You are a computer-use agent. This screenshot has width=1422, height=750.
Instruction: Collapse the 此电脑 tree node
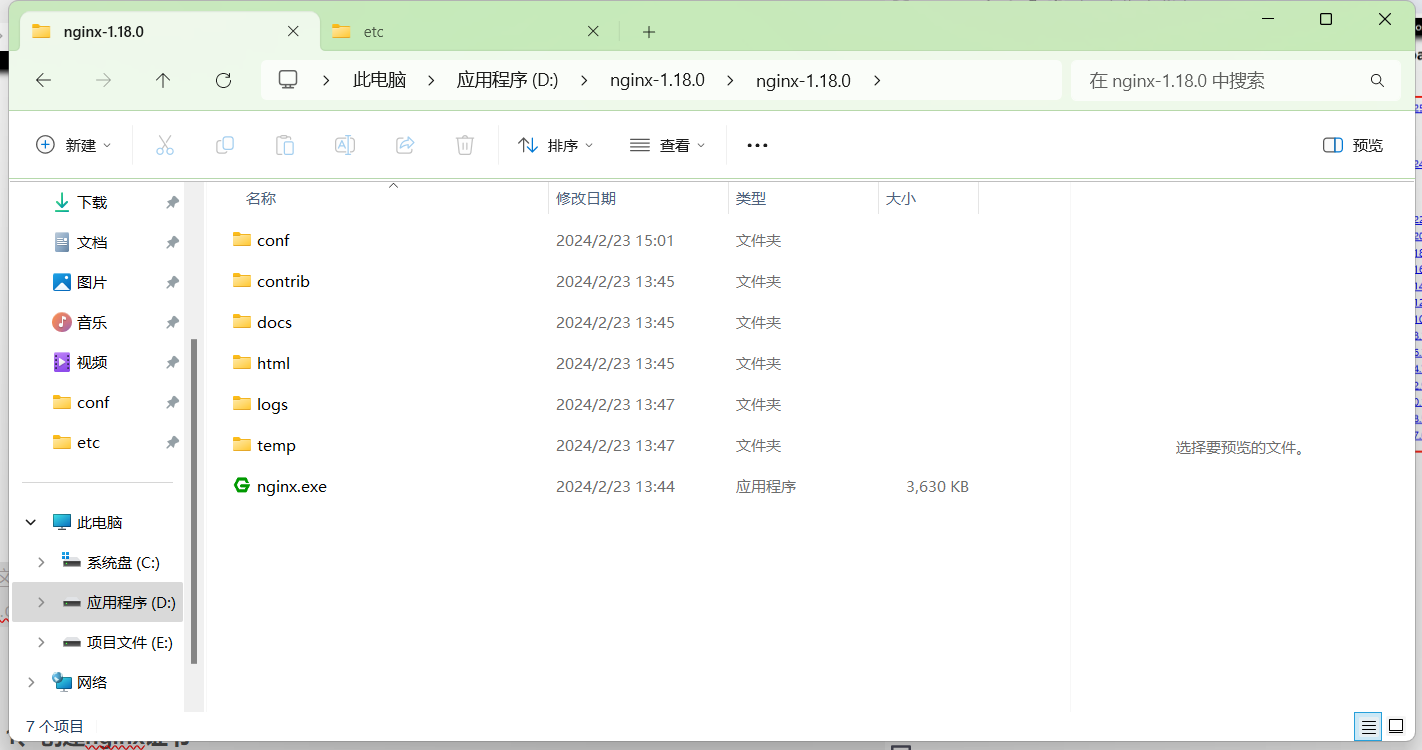31,522
